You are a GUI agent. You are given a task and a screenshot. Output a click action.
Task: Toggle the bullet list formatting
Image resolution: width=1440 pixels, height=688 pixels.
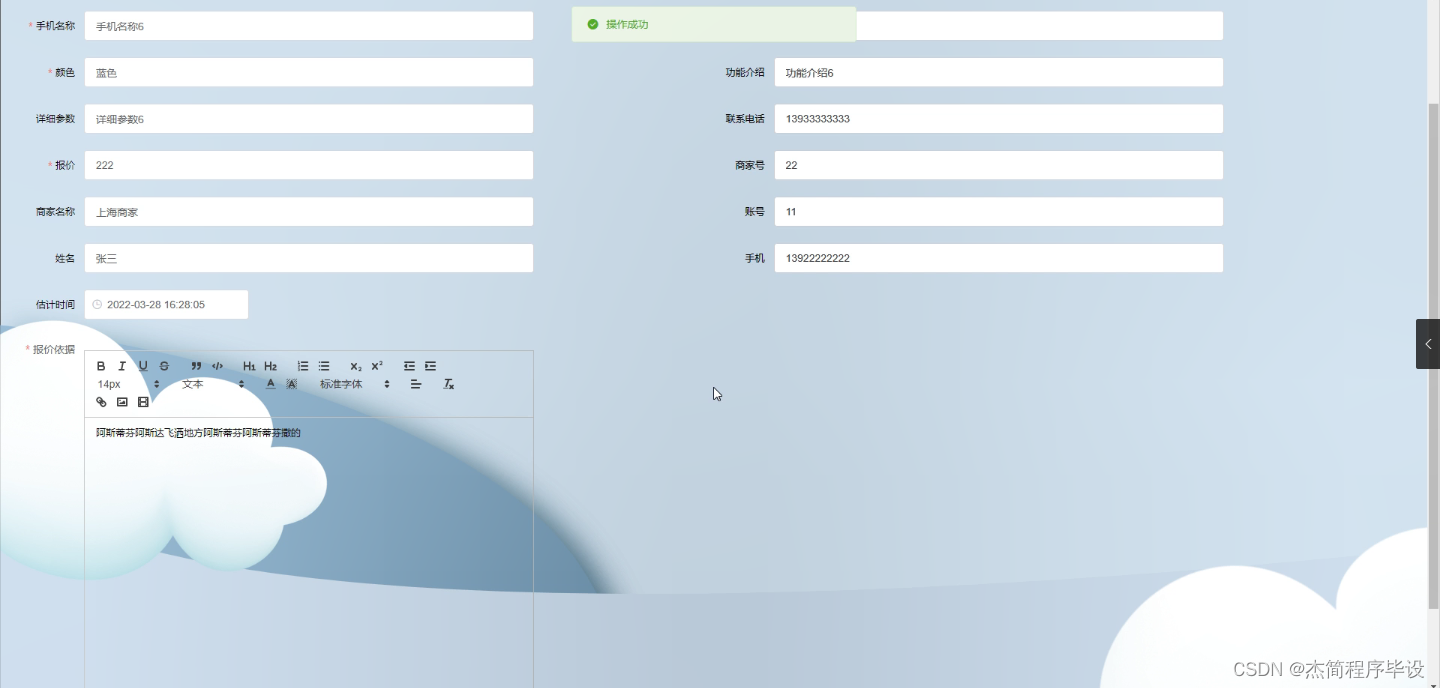324,365
